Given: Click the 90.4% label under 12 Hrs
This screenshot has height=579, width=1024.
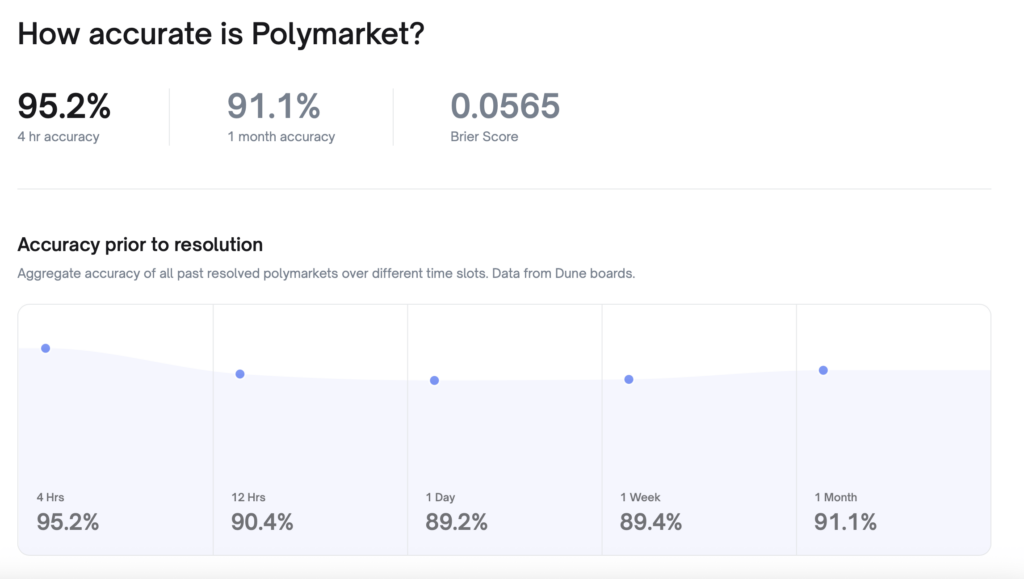Looking at the screenshot, I should (x=263, y=522).
